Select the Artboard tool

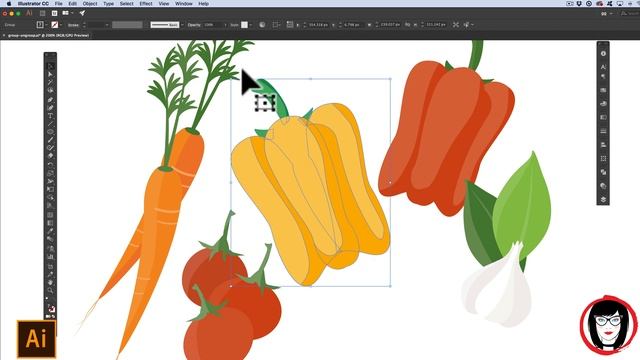[50, 266]
